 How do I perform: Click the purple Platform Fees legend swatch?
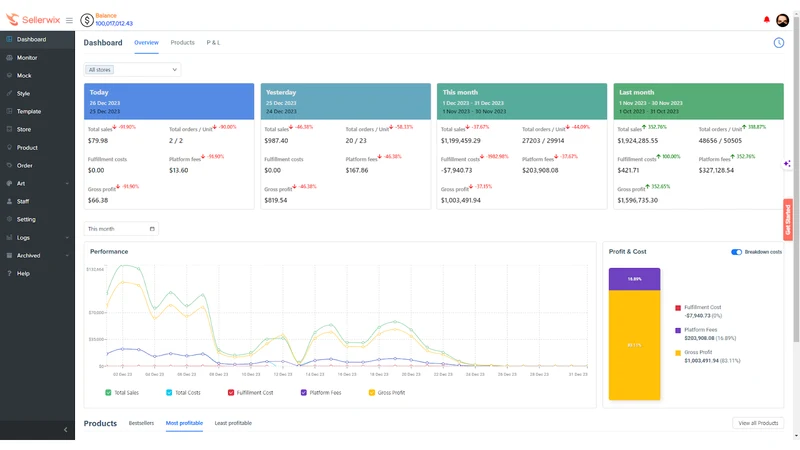pos(678,330)
